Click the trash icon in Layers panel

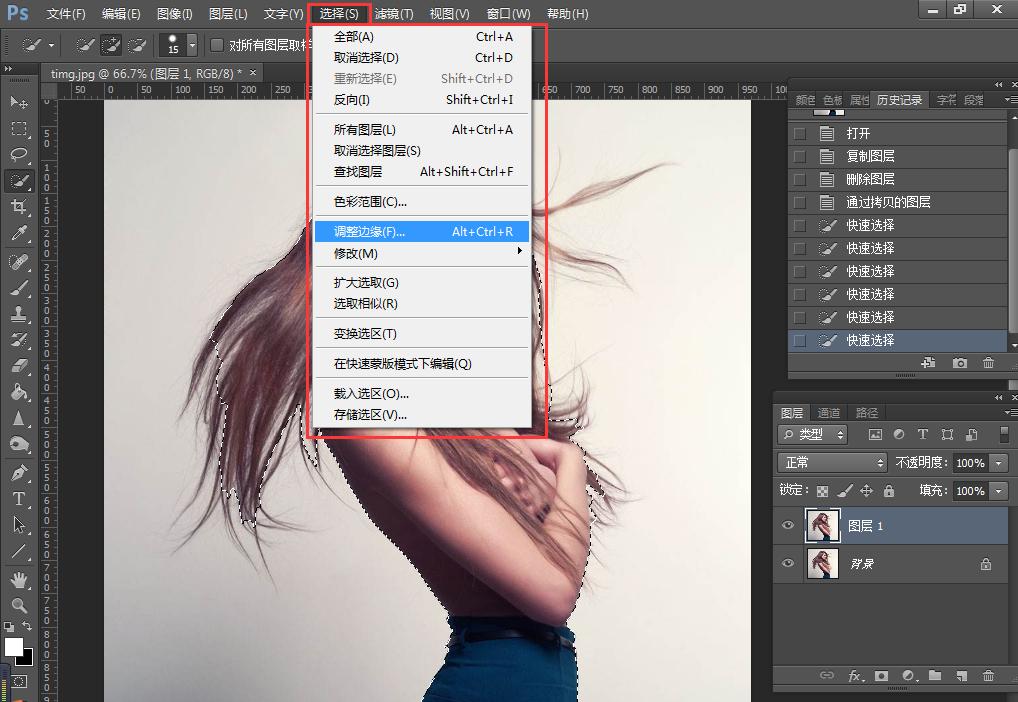click(989, 676)
